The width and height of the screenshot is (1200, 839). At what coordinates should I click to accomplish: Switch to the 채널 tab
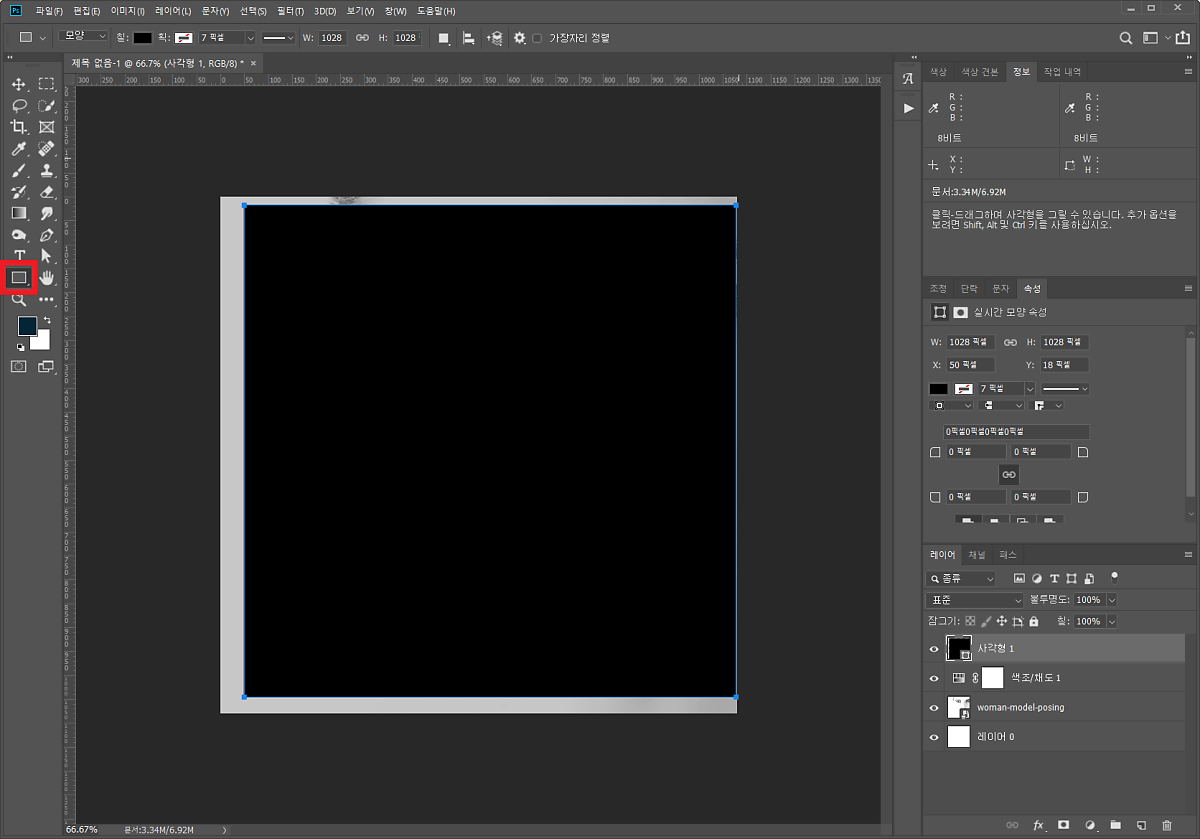click(977, 555)
